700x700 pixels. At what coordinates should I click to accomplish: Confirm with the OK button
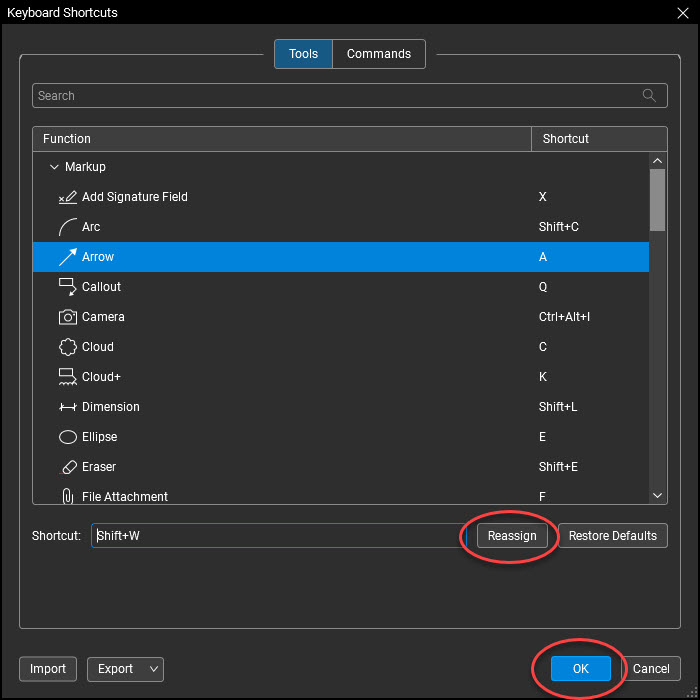point(580,668)
